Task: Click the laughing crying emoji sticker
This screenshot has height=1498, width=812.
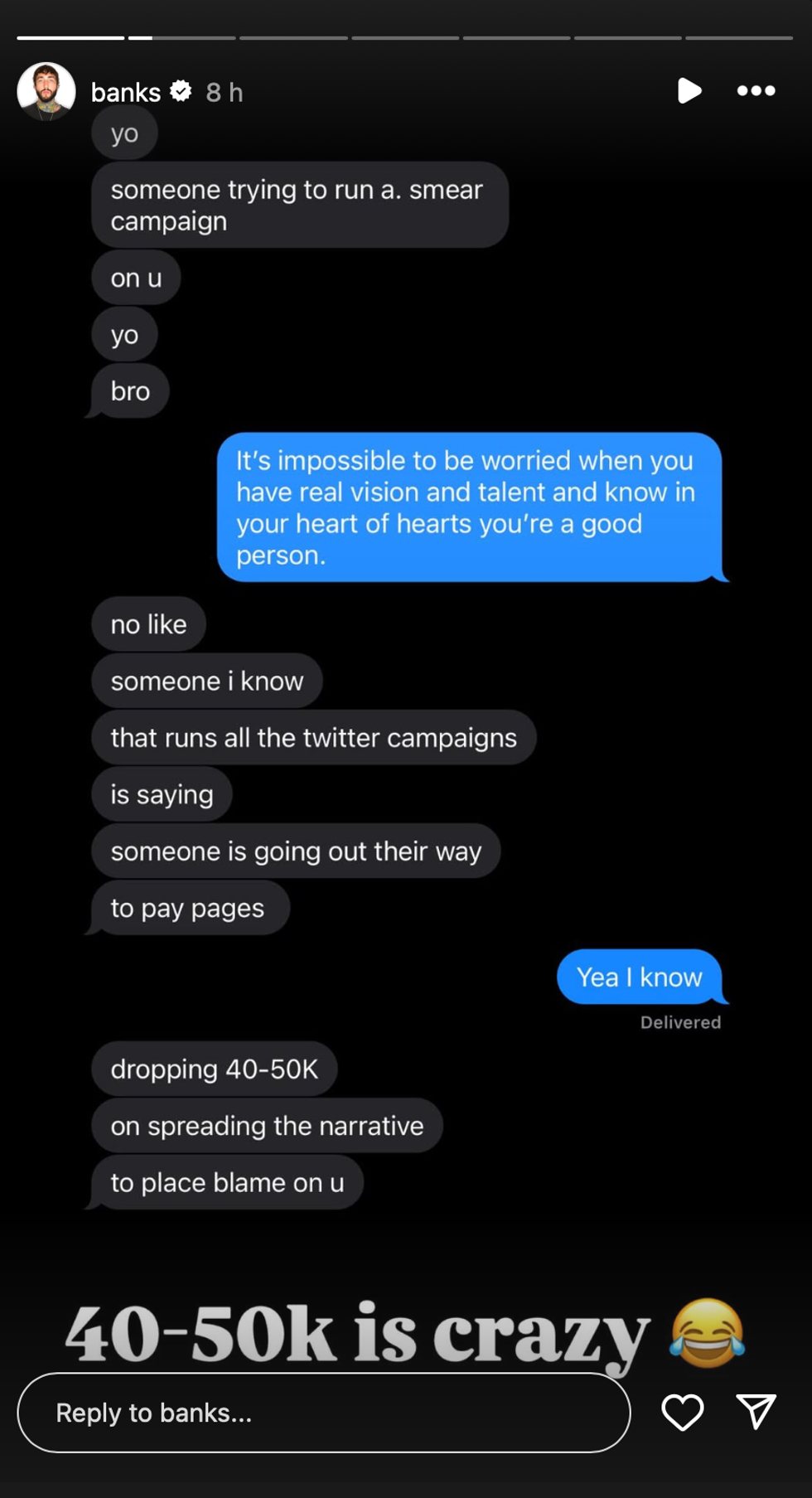Action: [x=707, y=1332]
